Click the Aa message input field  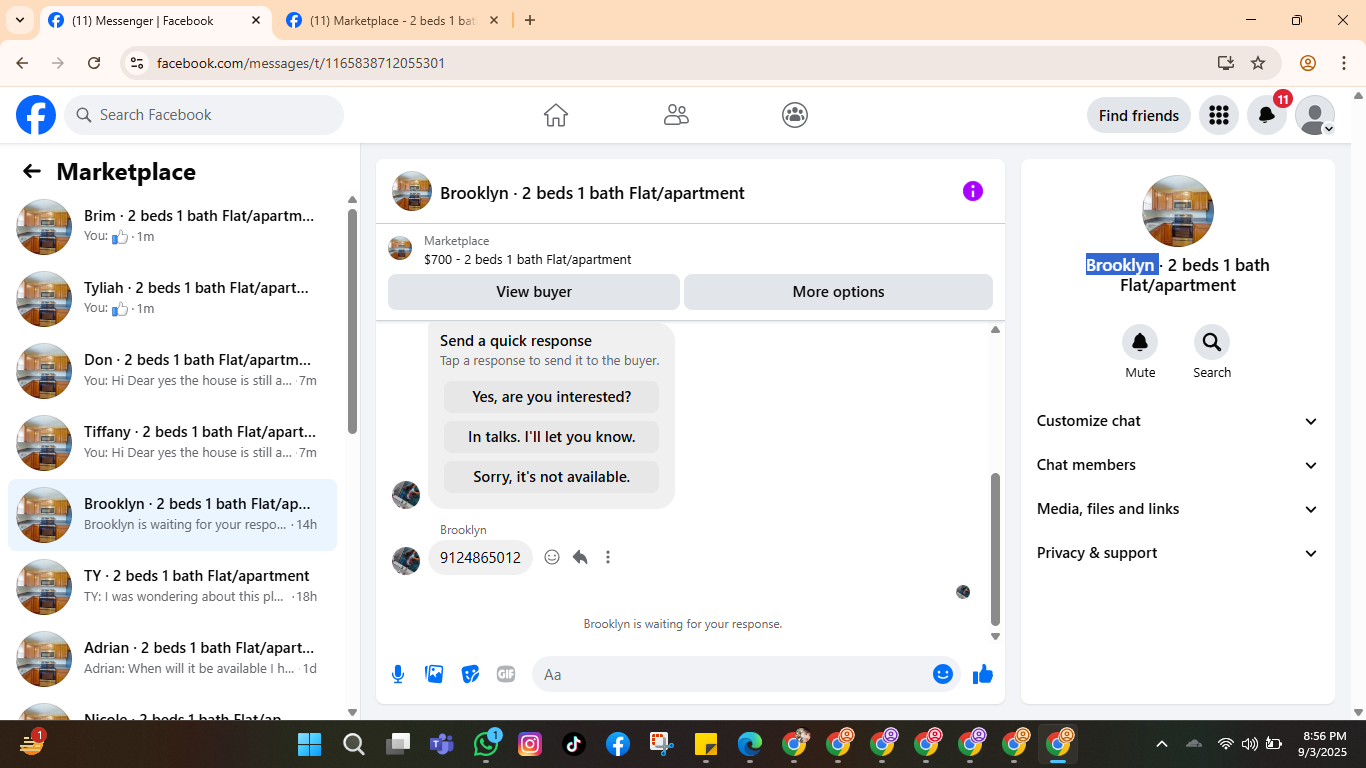coord(745,674)
